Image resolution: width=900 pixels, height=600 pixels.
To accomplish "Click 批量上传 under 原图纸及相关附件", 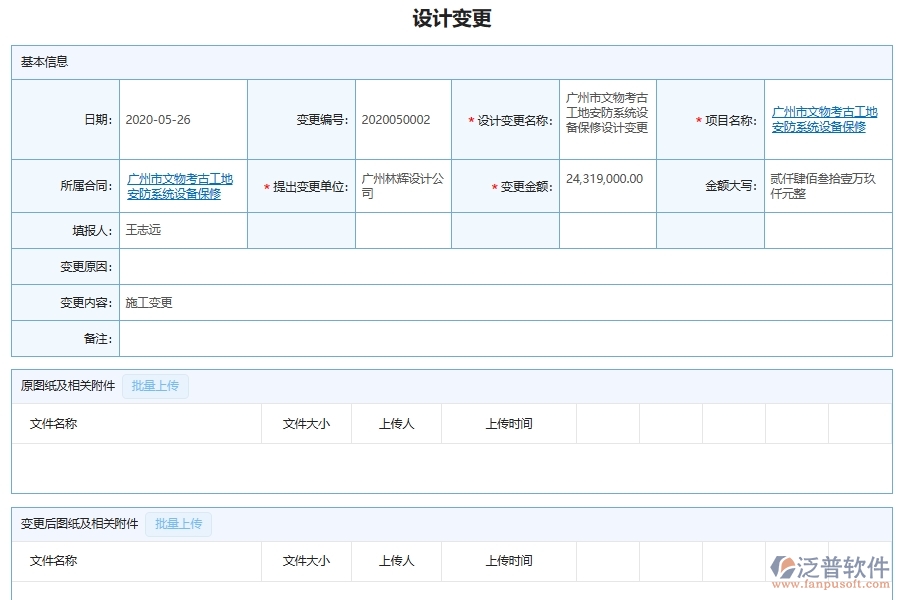I will point(156,385).
